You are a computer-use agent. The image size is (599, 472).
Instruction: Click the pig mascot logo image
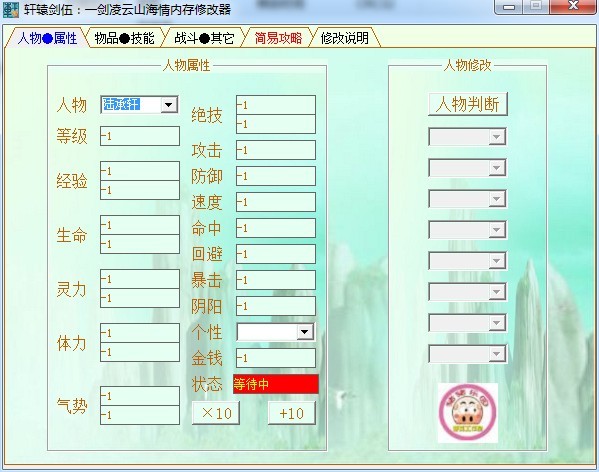[468, 413]
